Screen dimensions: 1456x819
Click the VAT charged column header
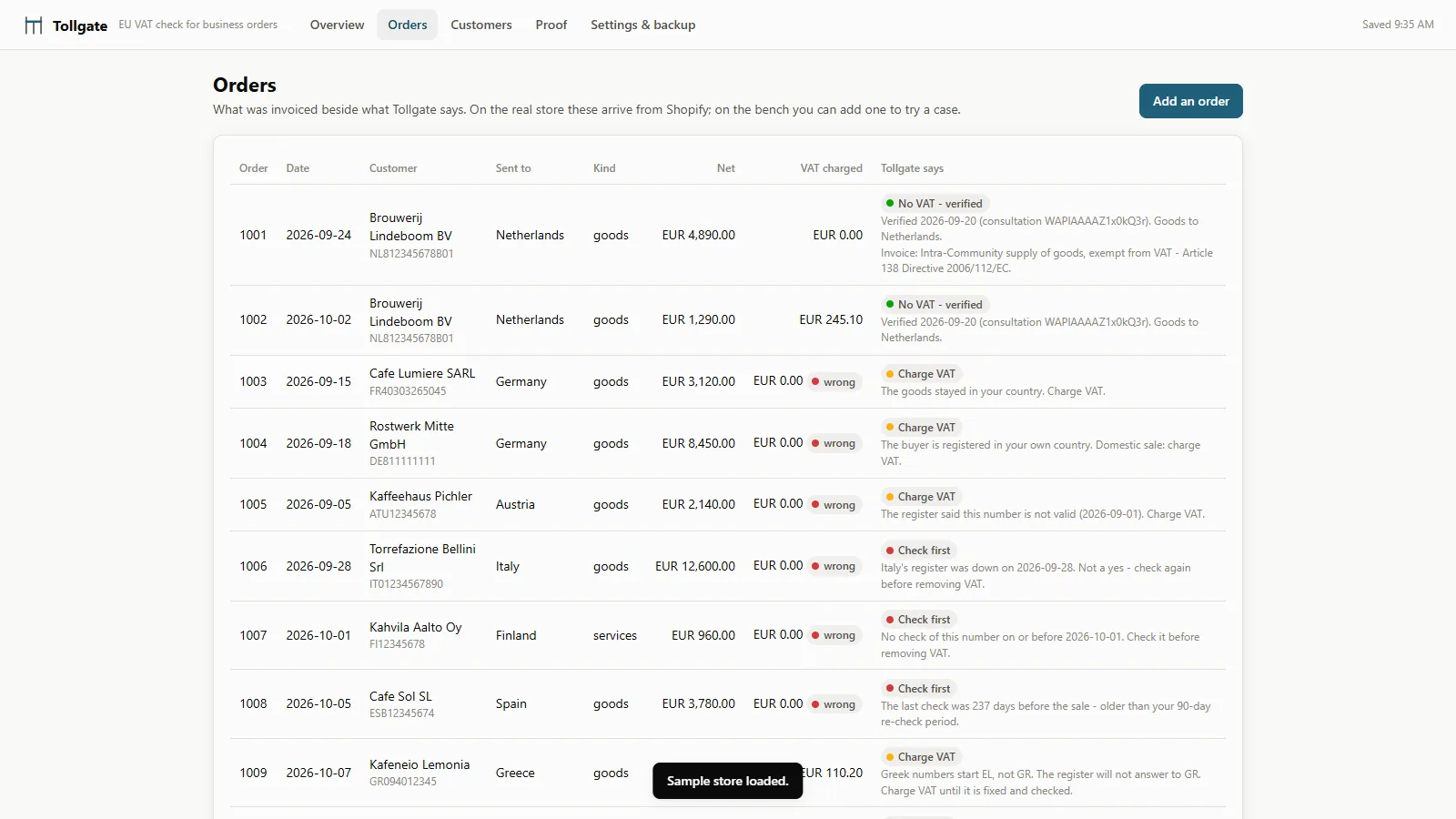[831, 168]
